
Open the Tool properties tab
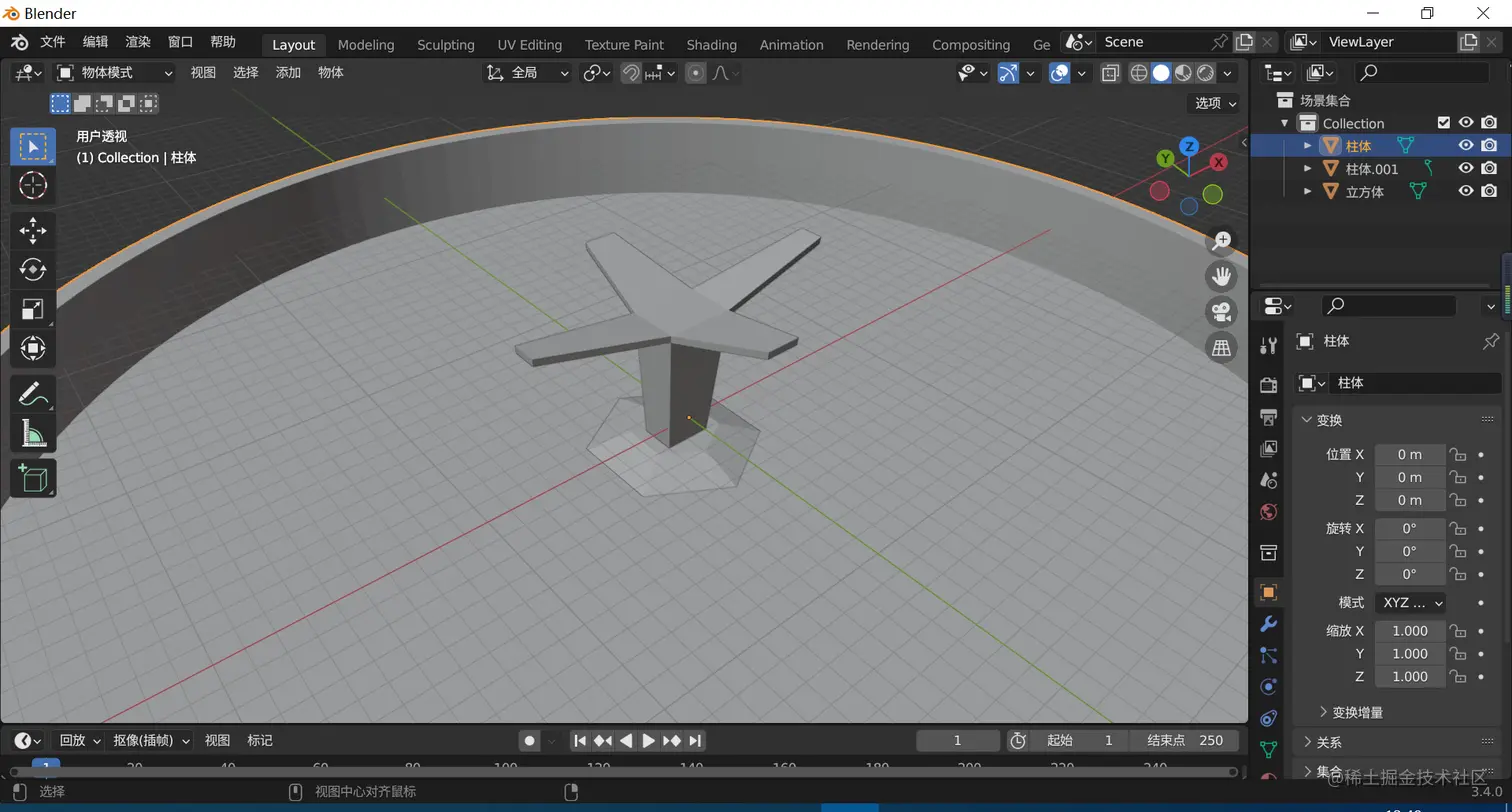click(1269, 345)
